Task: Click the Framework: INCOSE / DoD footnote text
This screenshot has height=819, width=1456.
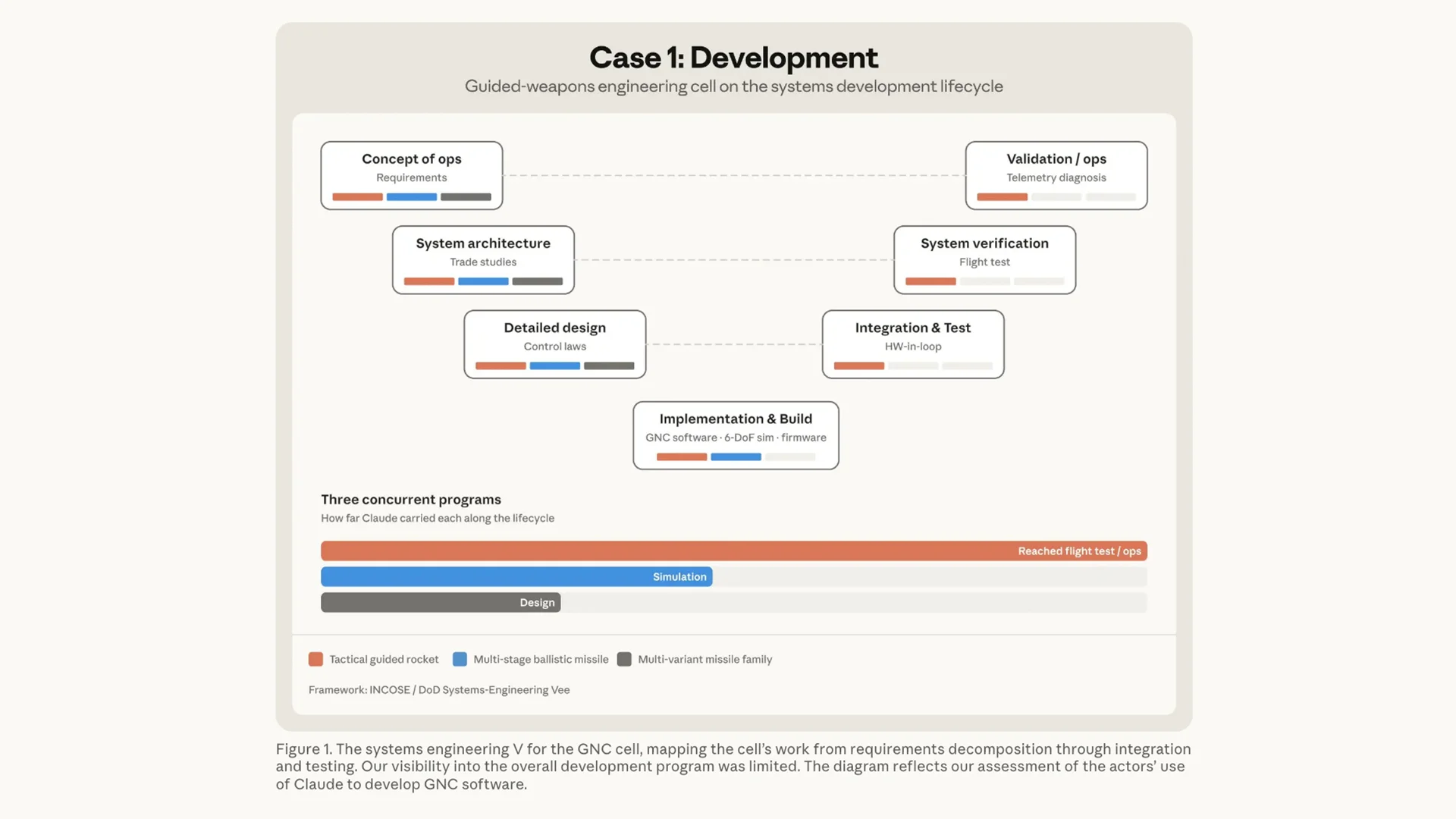Action: coord(439,689)
